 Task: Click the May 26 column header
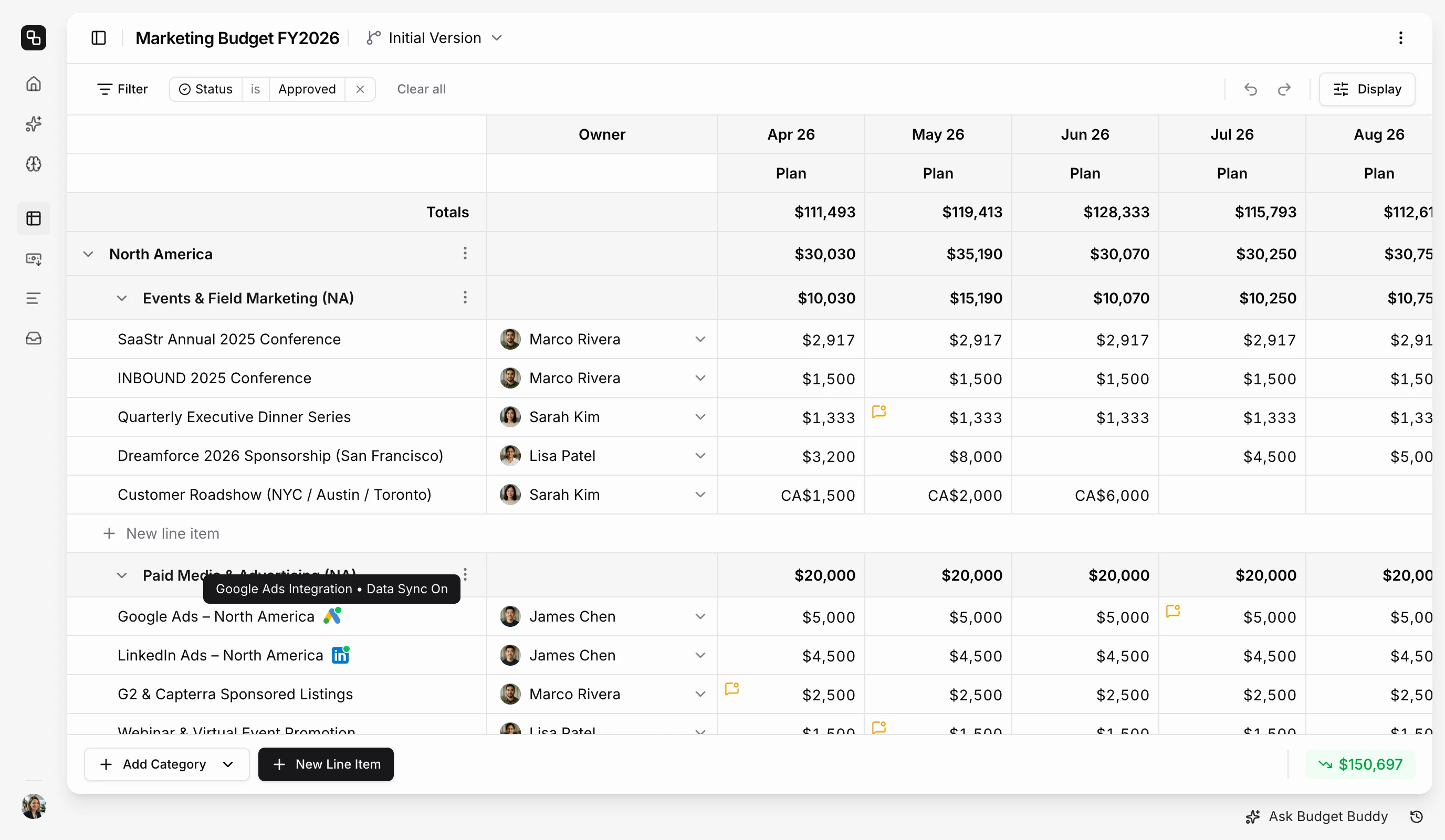(938, 135)
